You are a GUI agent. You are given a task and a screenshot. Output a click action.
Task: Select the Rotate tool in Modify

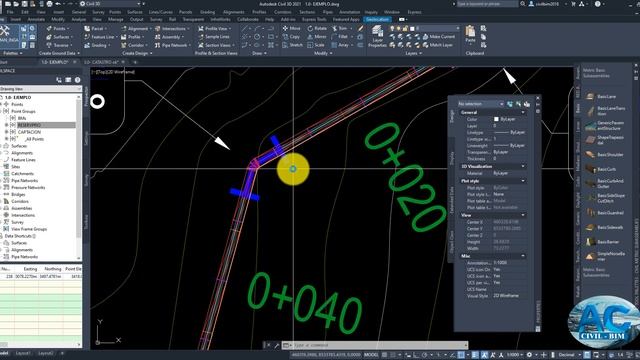click(317, 28)
